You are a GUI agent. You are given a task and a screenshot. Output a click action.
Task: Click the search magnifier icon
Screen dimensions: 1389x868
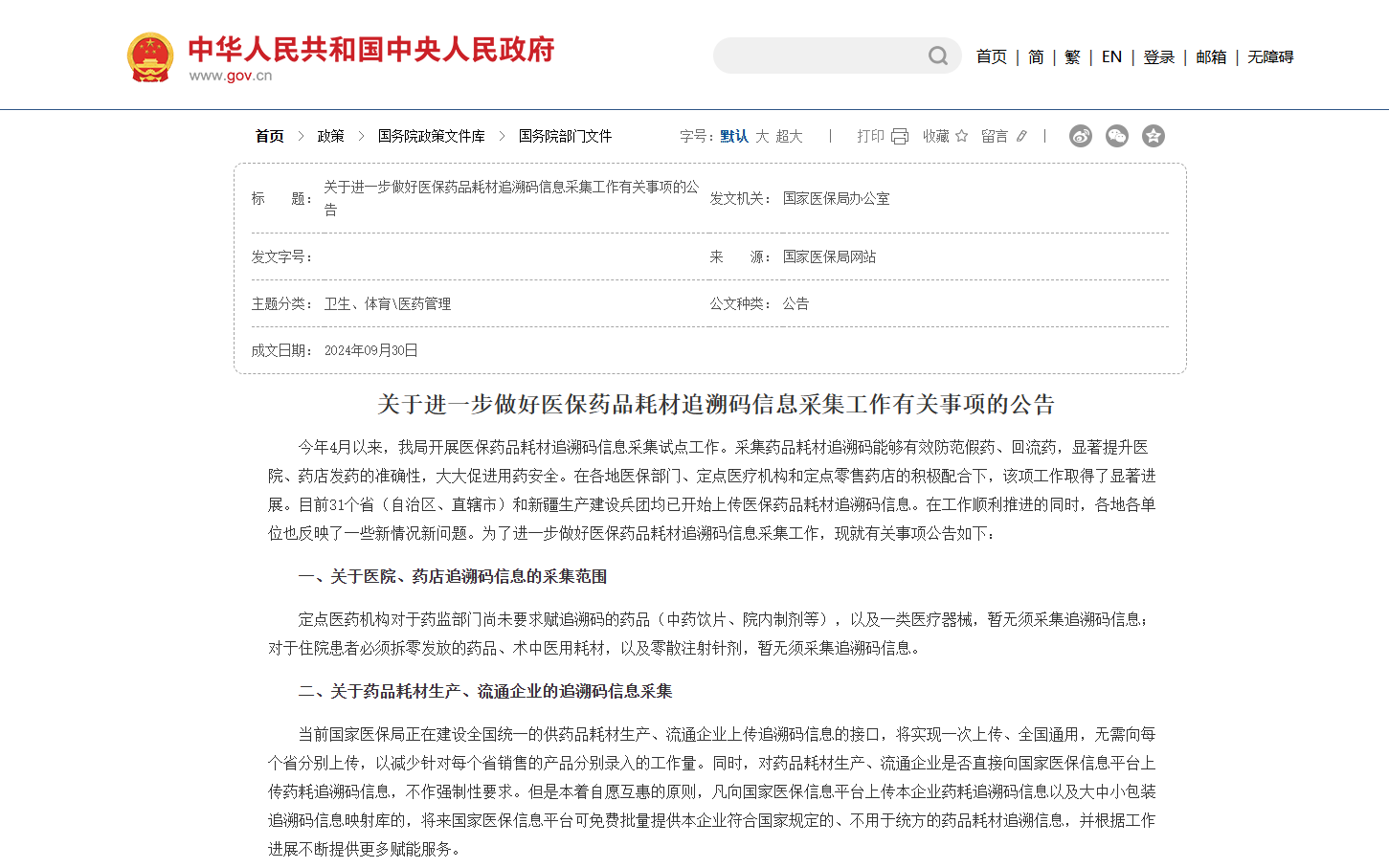click(x=936, y=56)
